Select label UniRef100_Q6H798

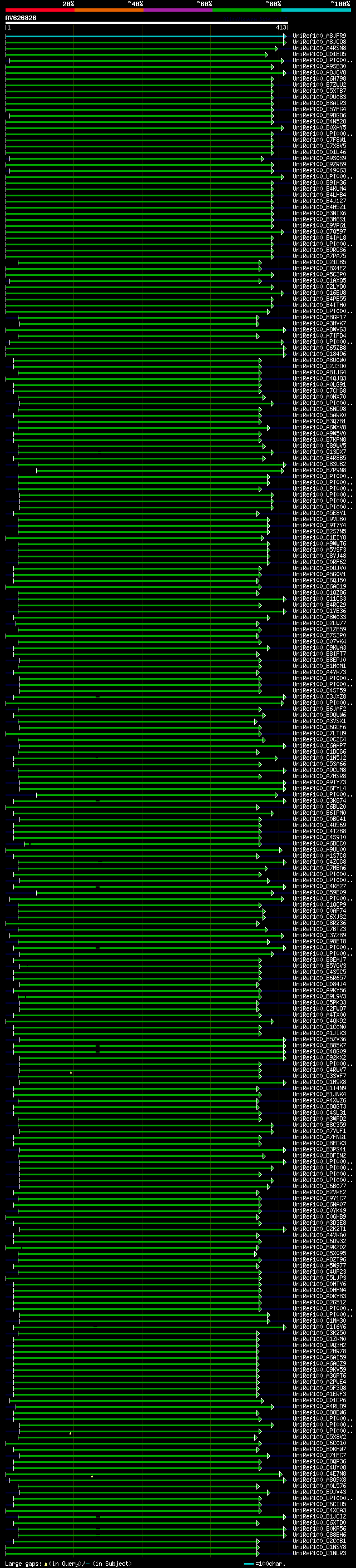(319, 78)
